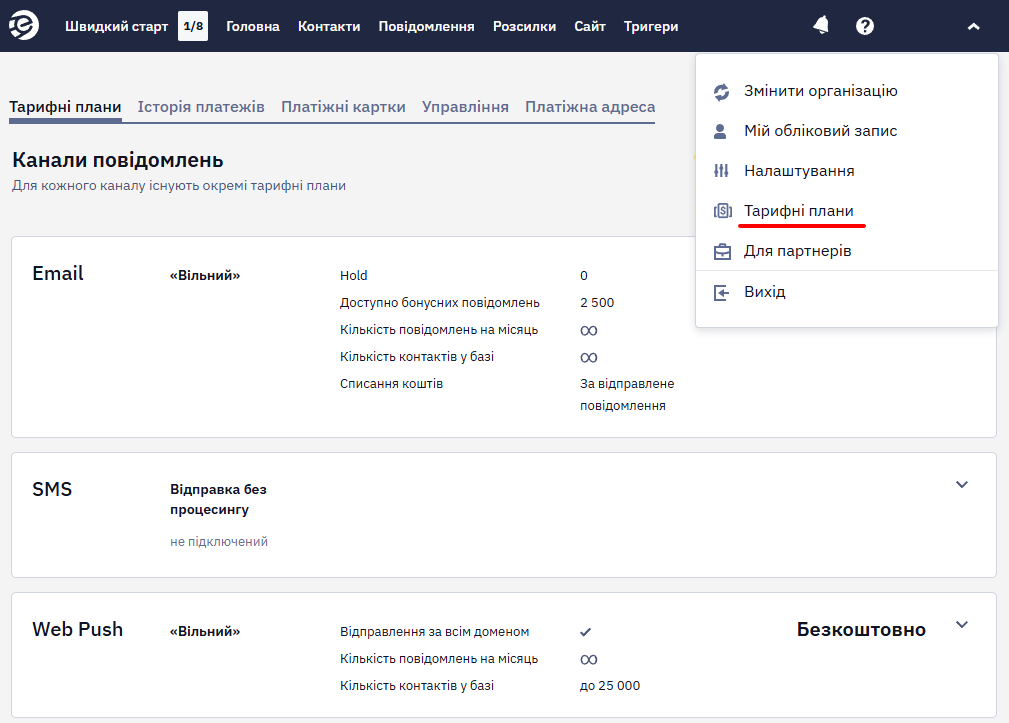Choose Тарифні плани in dropdown menu
Image resolution: width=1009 pixels, height=723 pixels.
tap(799, 211)
